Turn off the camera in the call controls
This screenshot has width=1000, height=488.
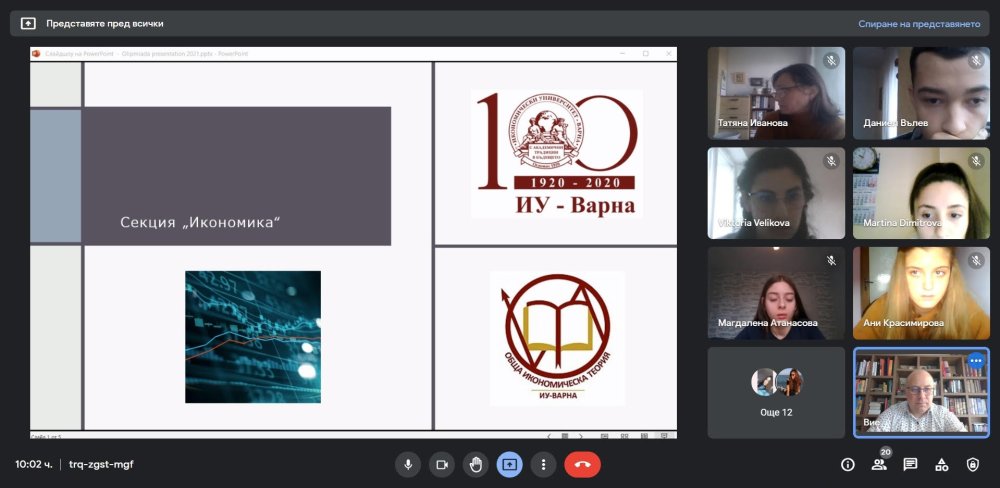pyautogui.click(x=442, y=465)
